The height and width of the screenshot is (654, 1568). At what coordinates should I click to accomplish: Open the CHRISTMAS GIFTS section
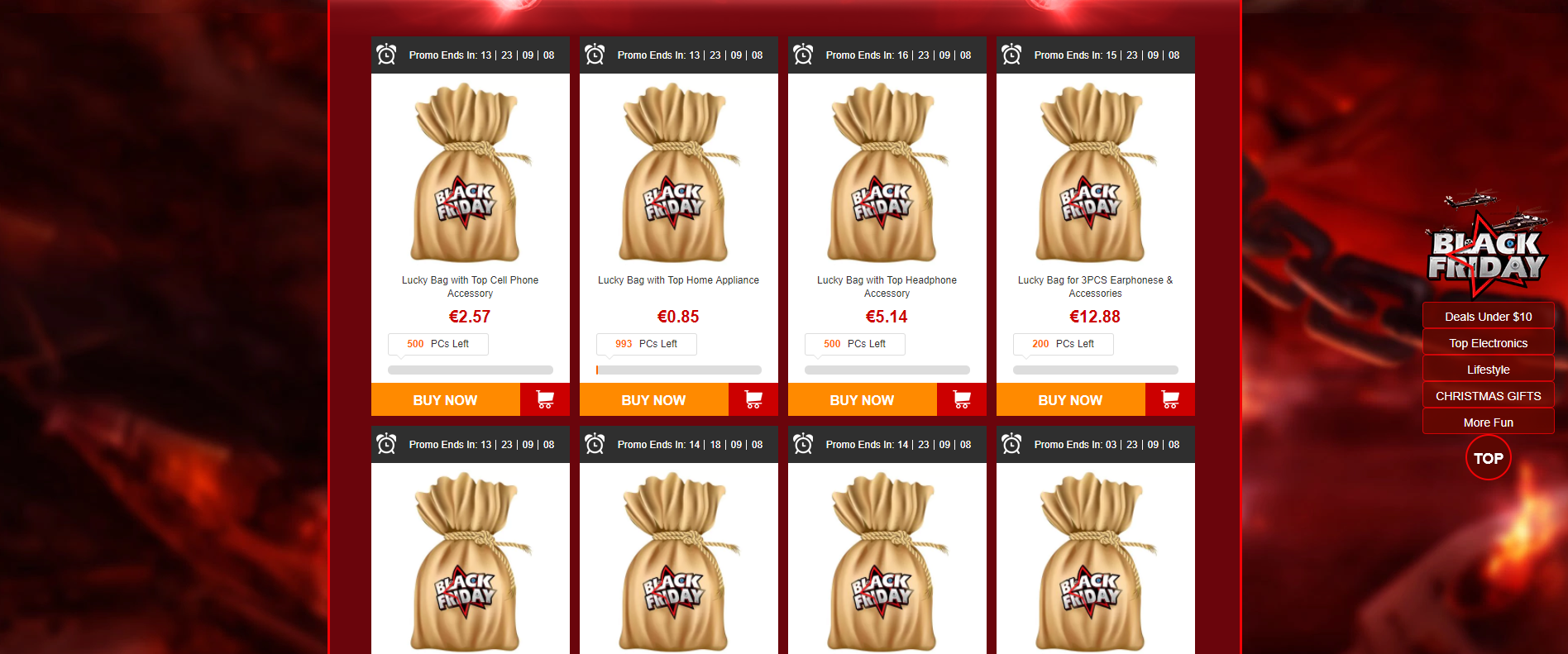pyautogui.click(x=1489, y=395)
